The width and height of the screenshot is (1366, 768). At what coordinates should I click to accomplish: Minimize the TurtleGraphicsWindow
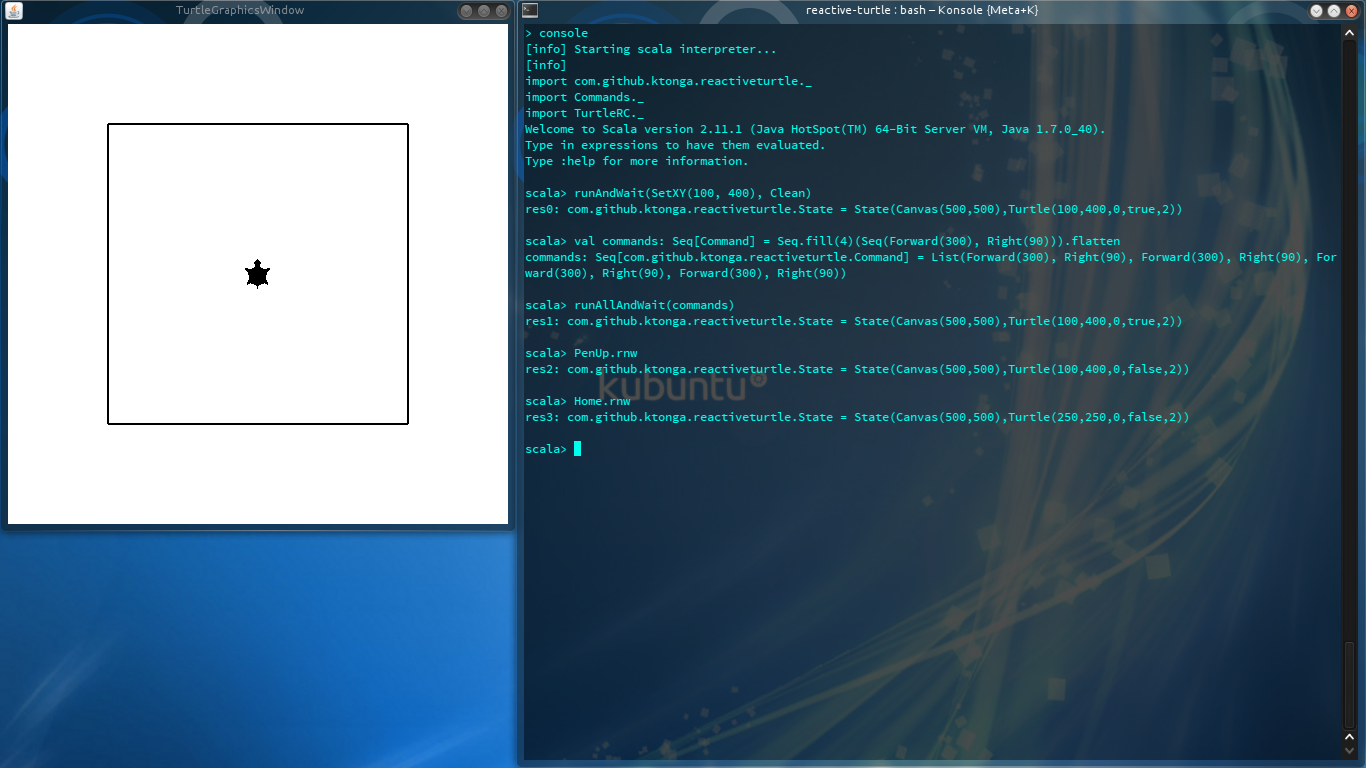[466, 11]
